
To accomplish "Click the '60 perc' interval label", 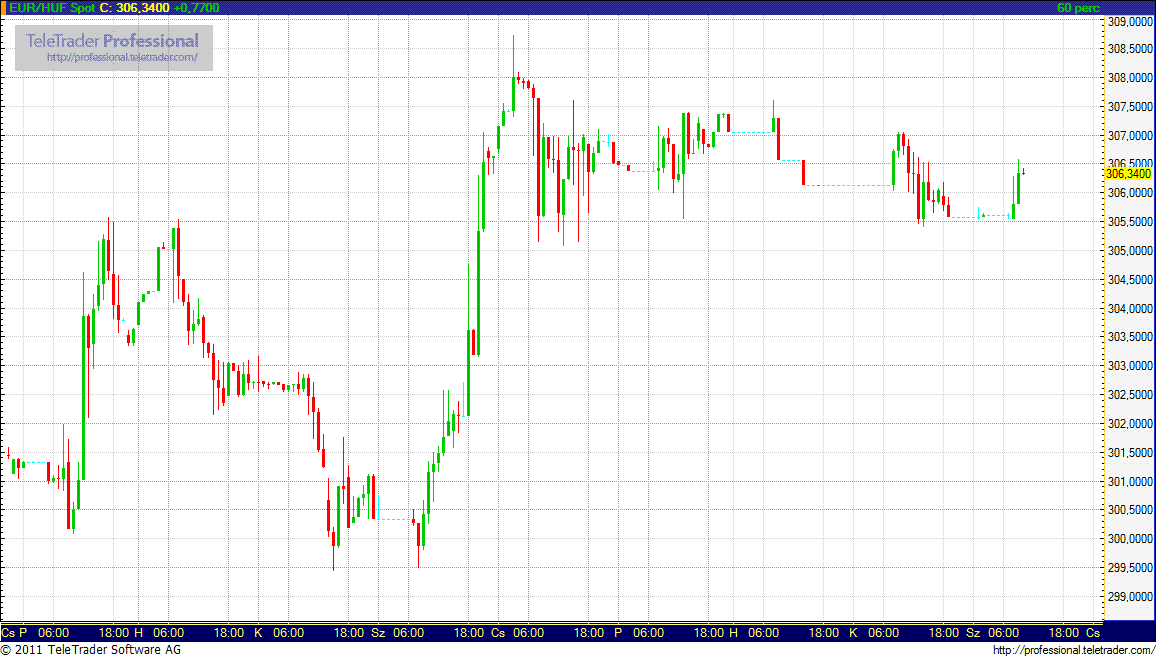I will [1078, 8].
